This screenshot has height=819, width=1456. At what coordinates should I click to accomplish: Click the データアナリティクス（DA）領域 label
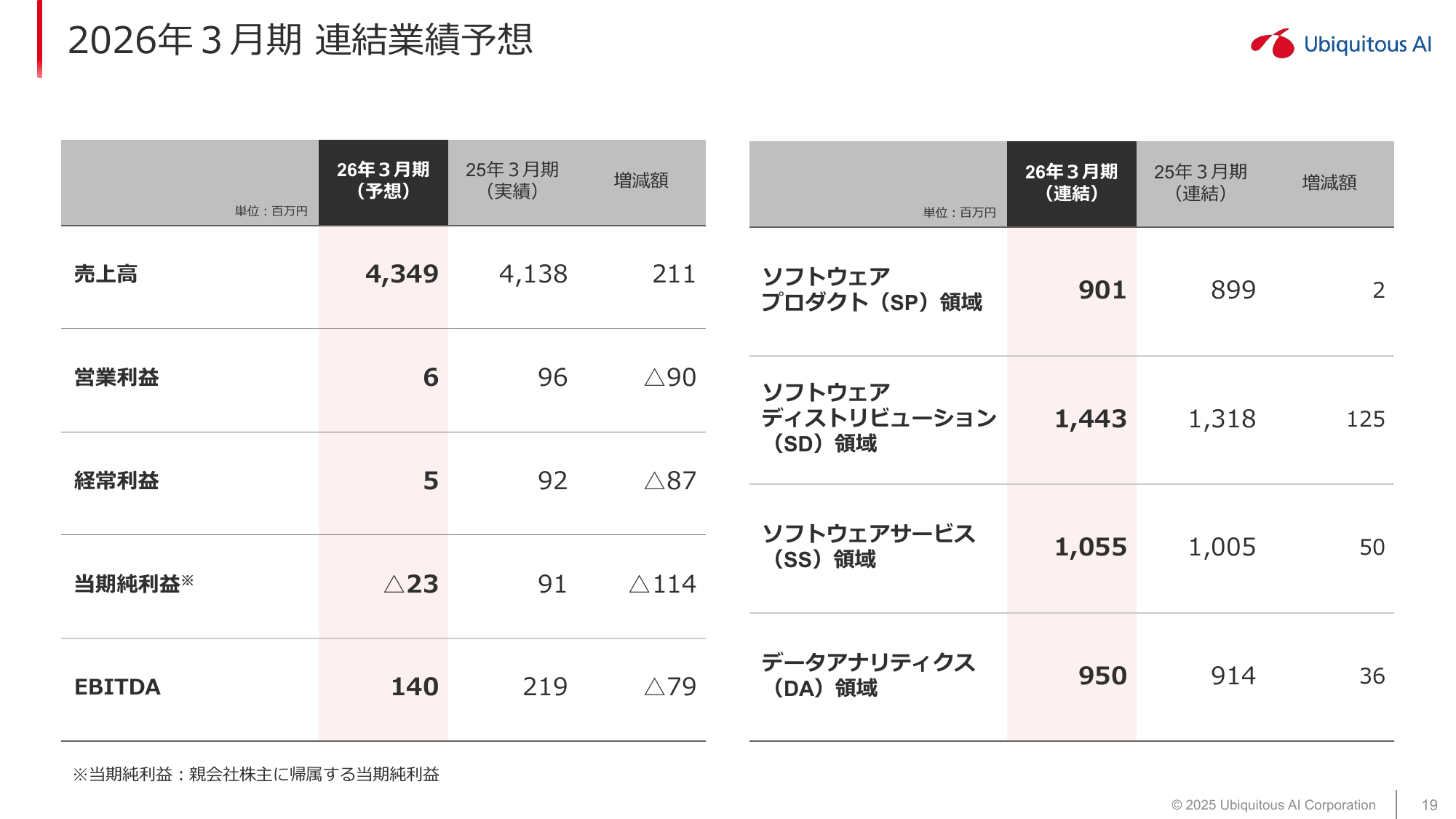[x=868, y=676]
